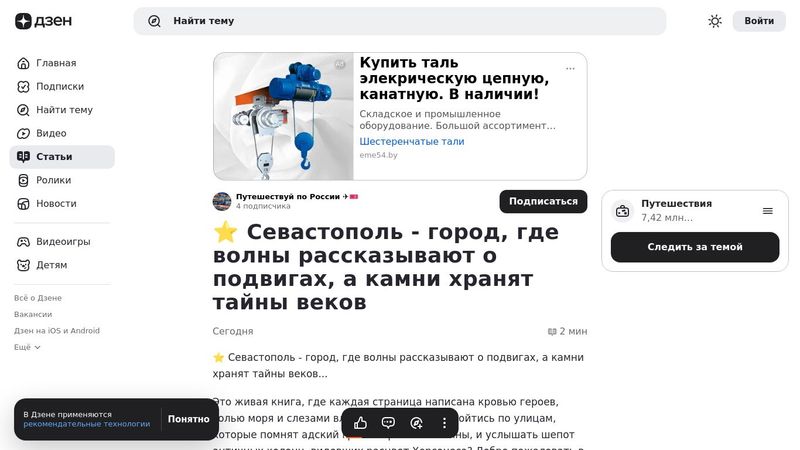Focus the 'Найти тему' search field
Screen dimensions: 800x450
point(399,21)
